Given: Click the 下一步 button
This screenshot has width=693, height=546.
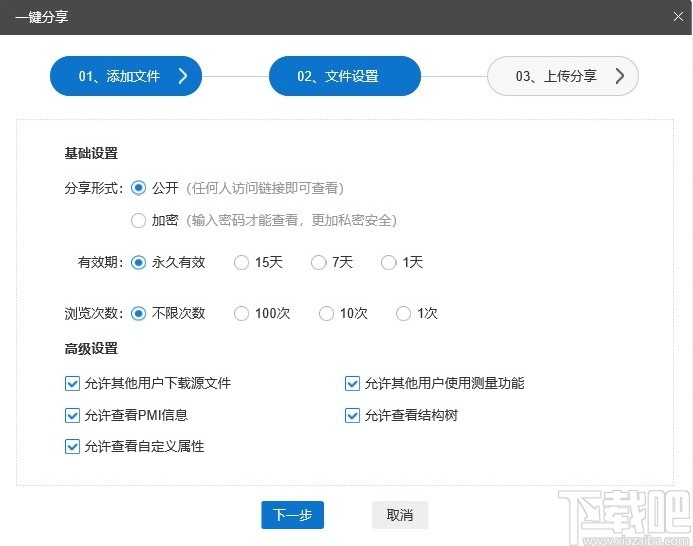Looking at the screenshot, I should point(293,515).
